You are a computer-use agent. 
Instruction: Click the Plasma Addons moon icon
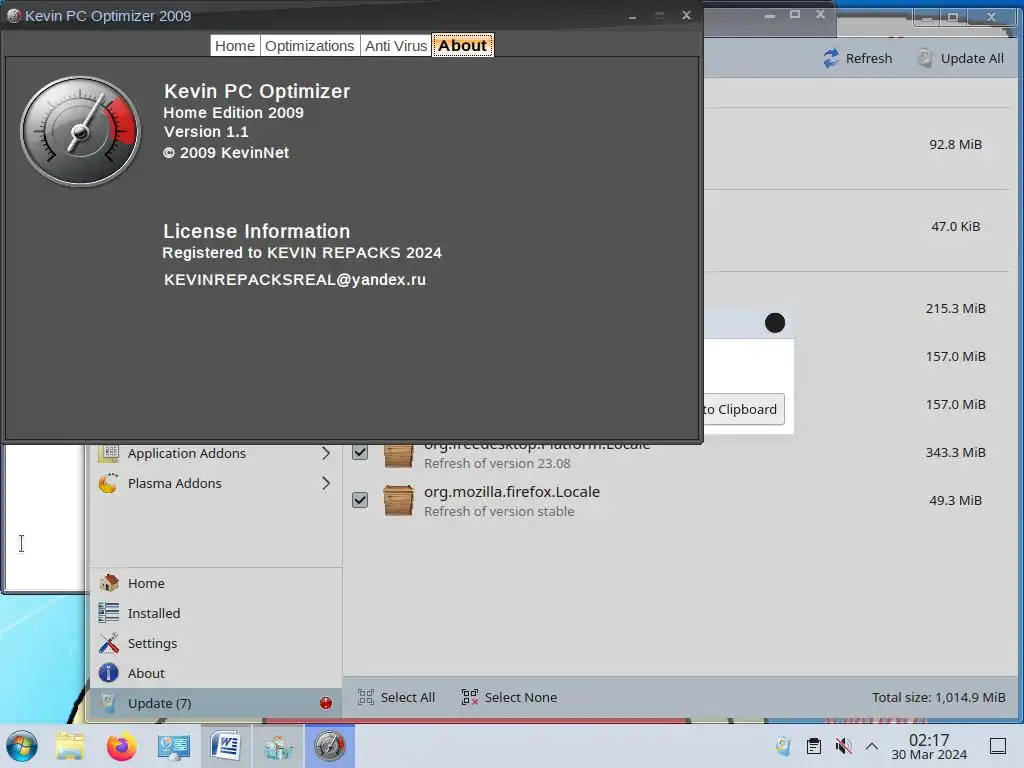(x=108, y=483)
